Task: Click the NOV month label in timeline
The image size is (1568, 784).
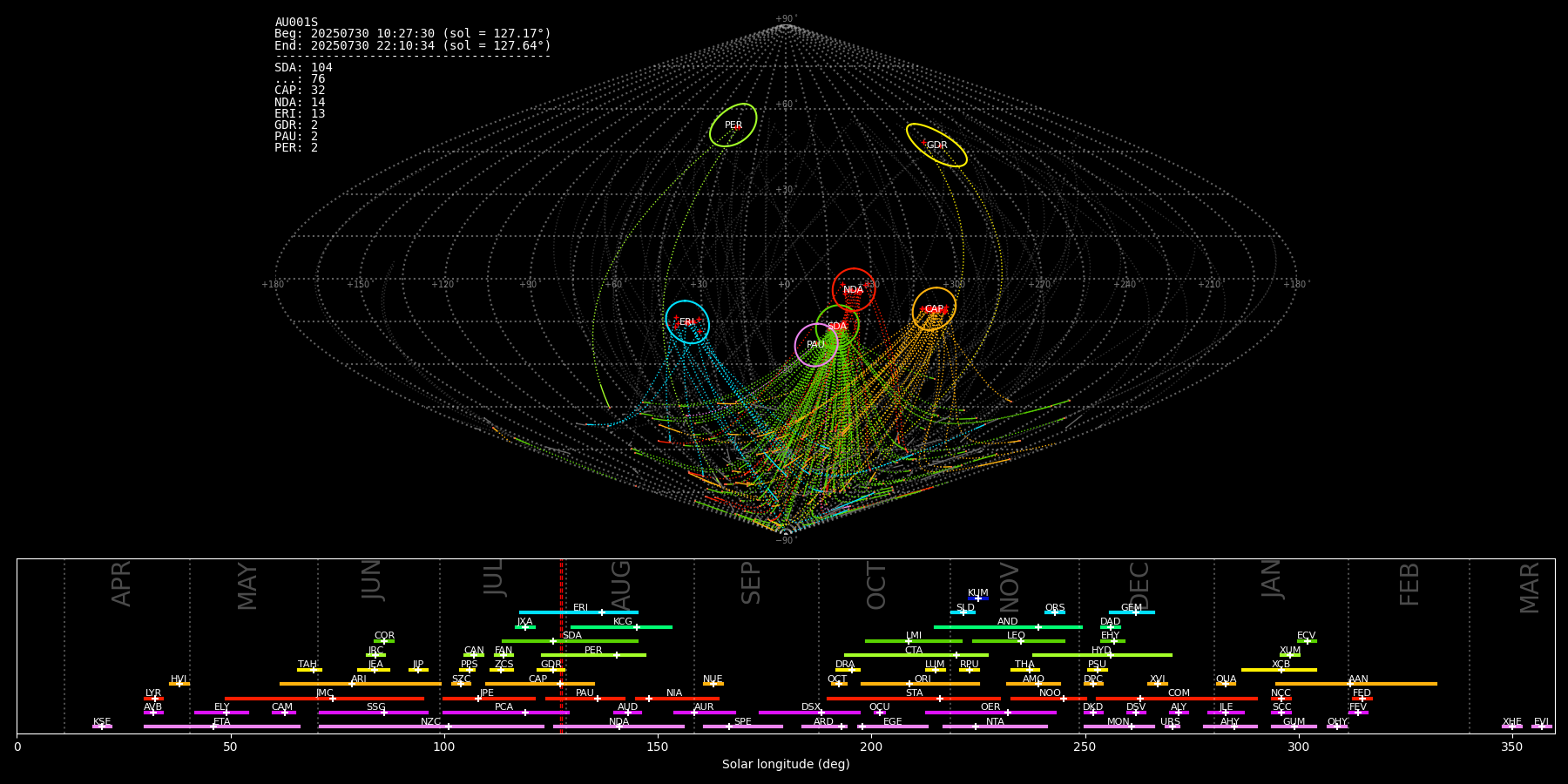Action: (x=1010, y=587)
